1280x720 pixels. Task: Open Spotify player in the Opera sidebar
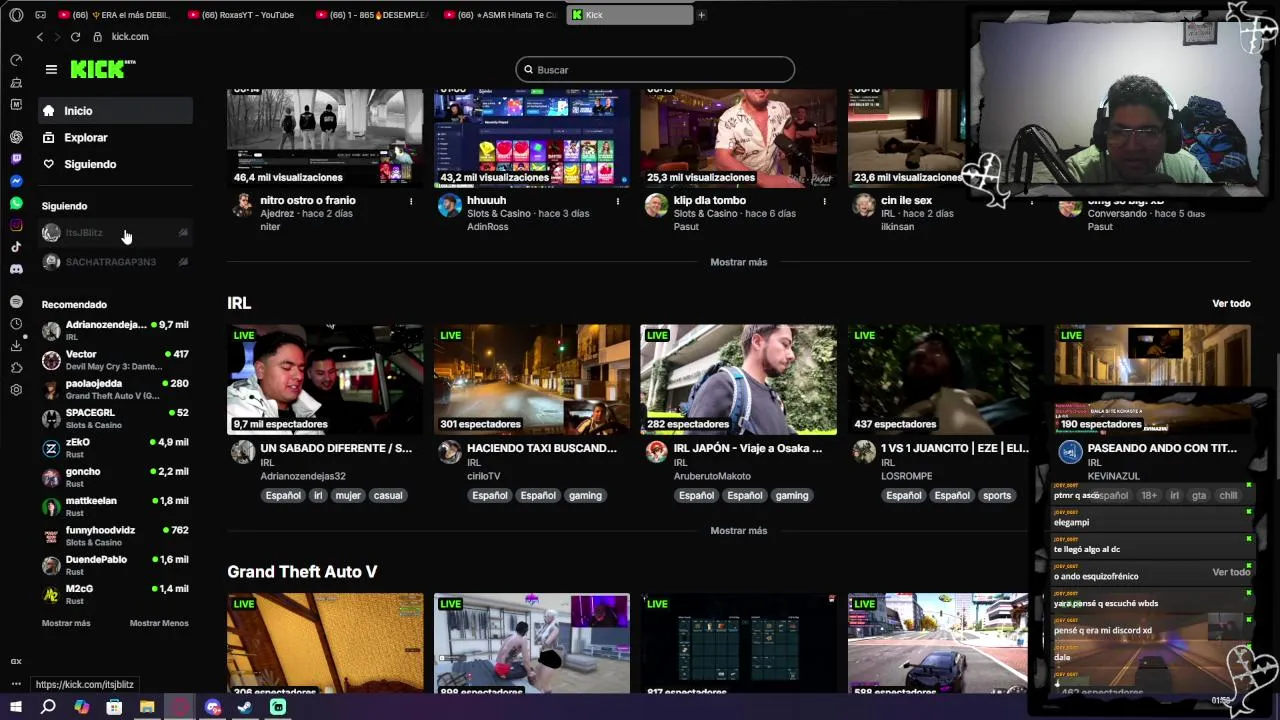click(16, 301)
